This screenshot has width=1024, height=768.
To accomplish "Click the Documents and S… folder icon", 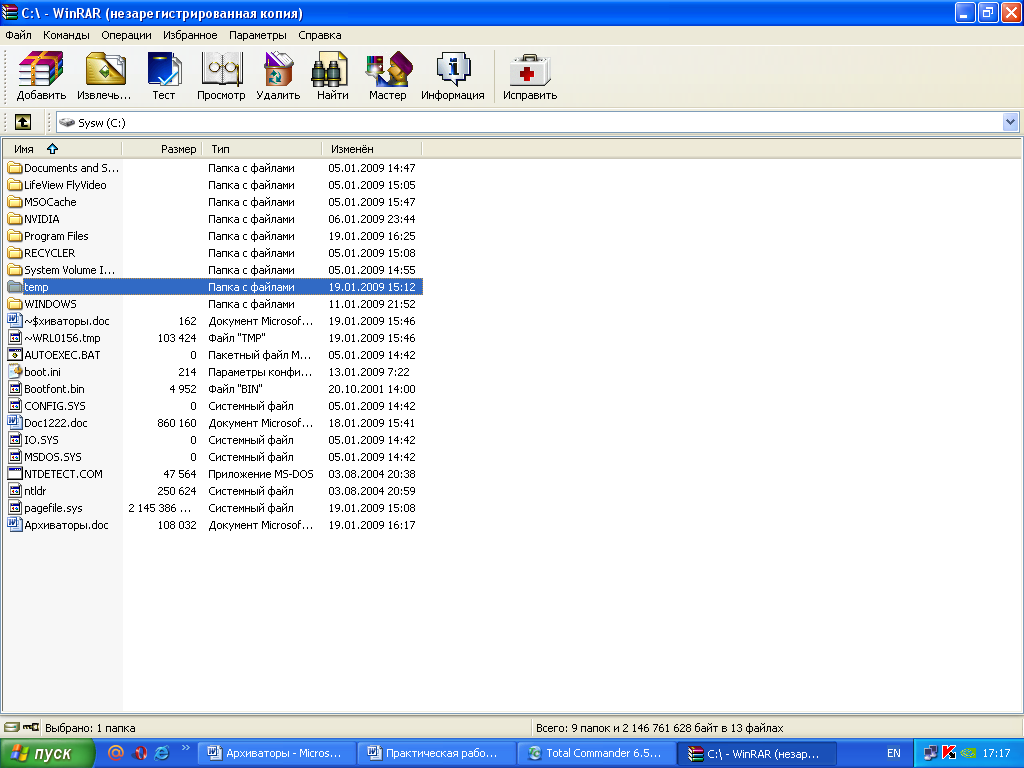I will [14, 168].
